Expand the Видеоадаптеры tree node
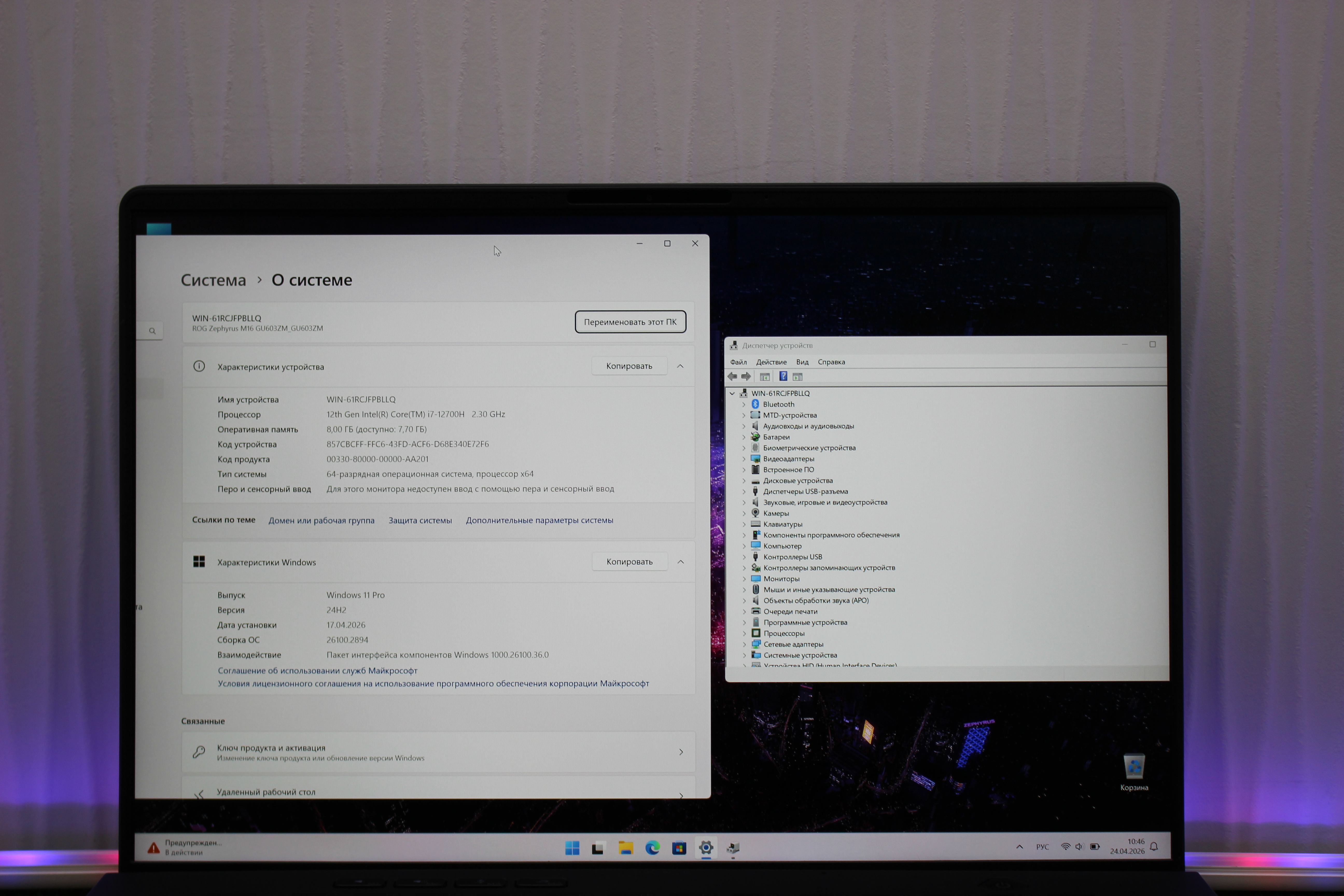The height and width of the screenshot is (896, 1344). pyautogui.click(x=744, y=459)
